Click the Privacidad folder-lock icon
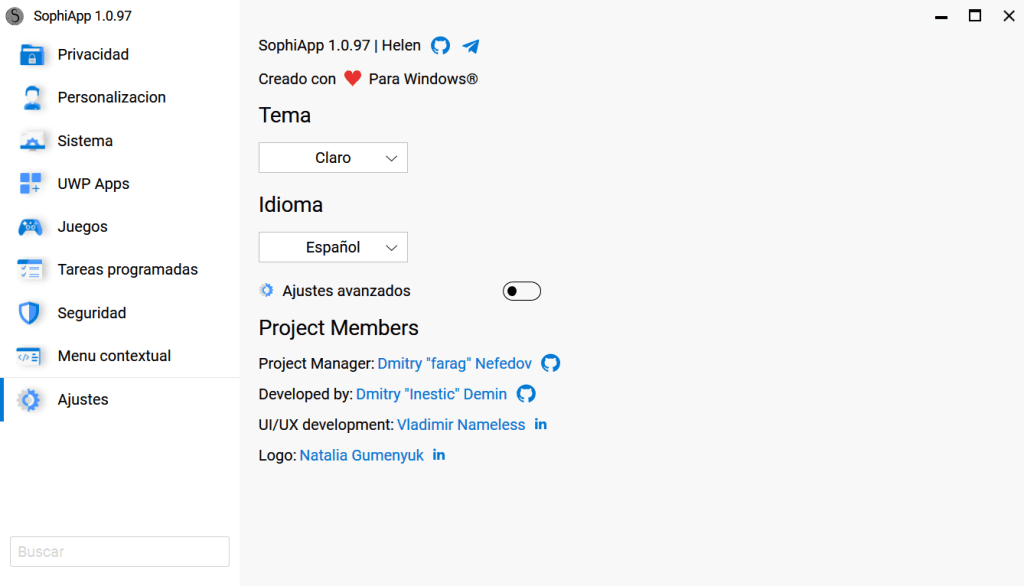The image size is (1024, 586). click(x=31, y=55)
